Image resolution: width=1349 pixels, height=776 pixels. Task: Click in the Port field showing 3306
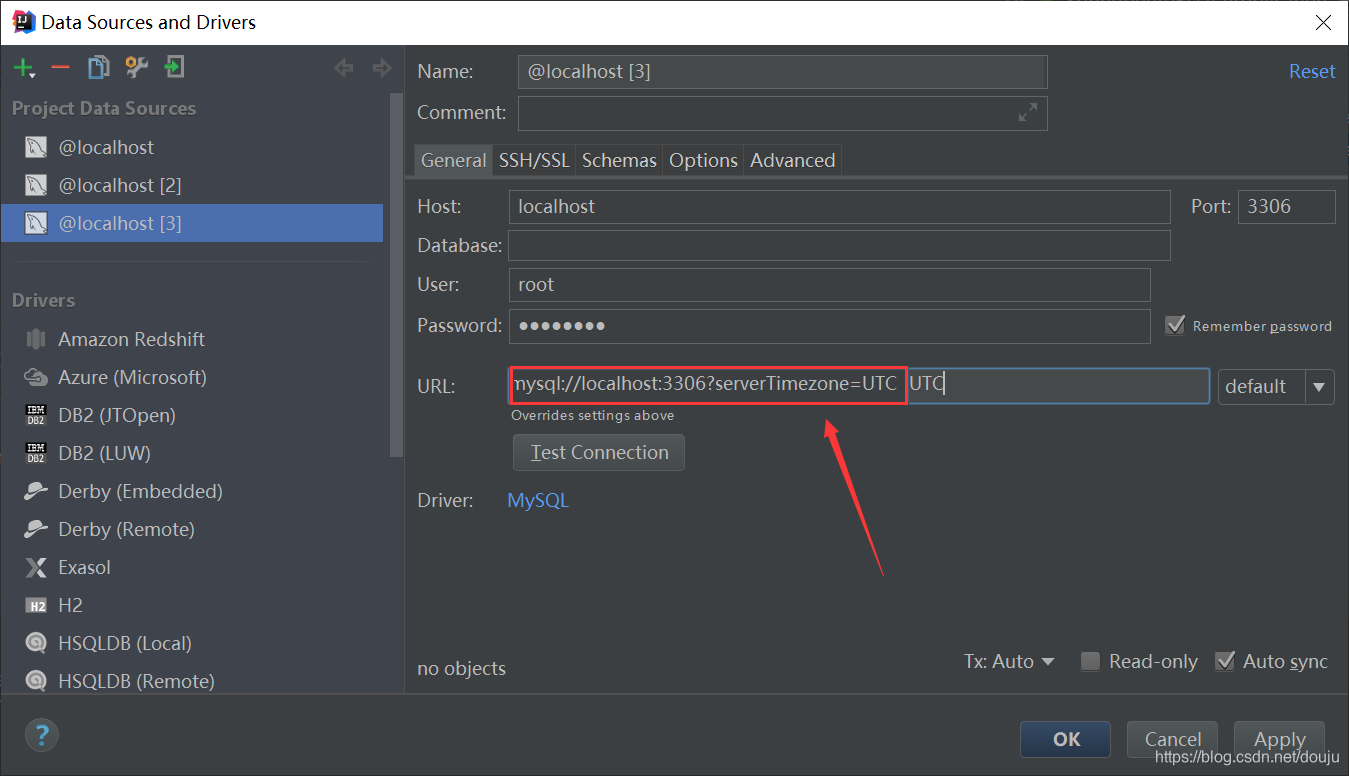click(1286, 207)
